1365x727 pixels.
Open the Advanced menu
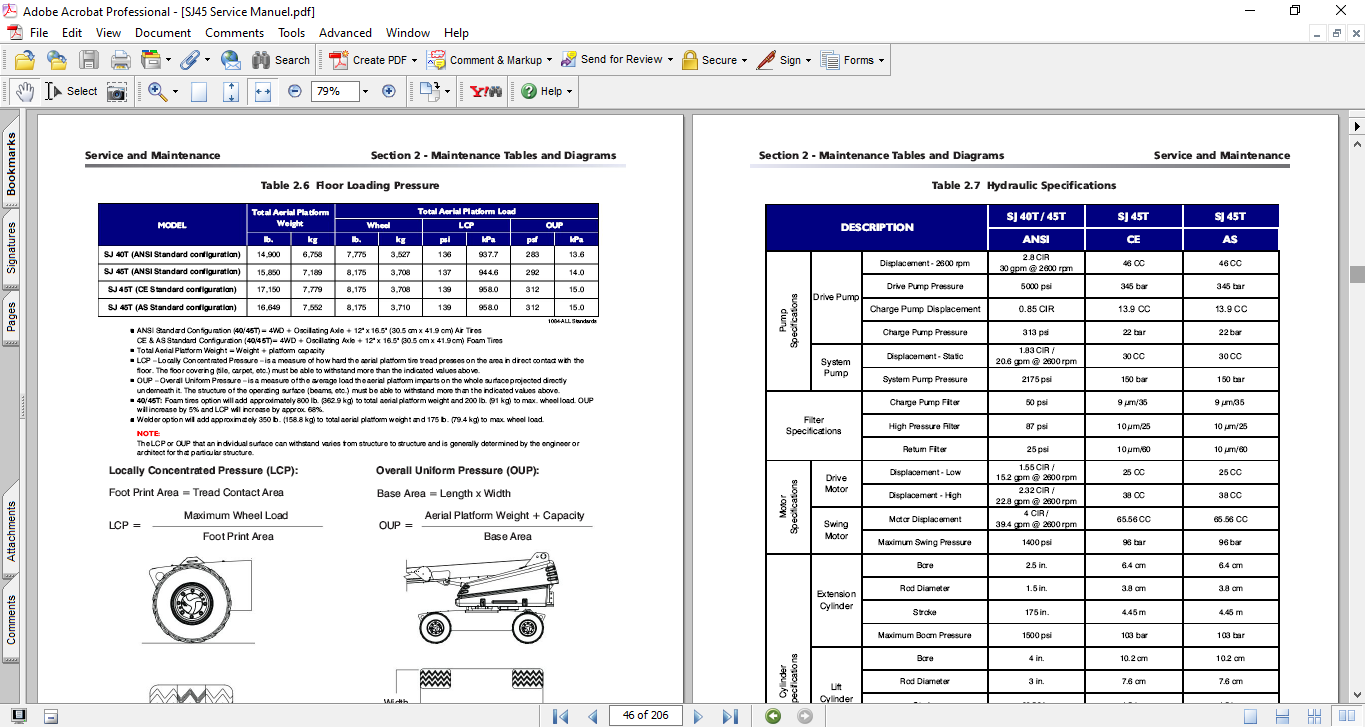click(343, 33)
